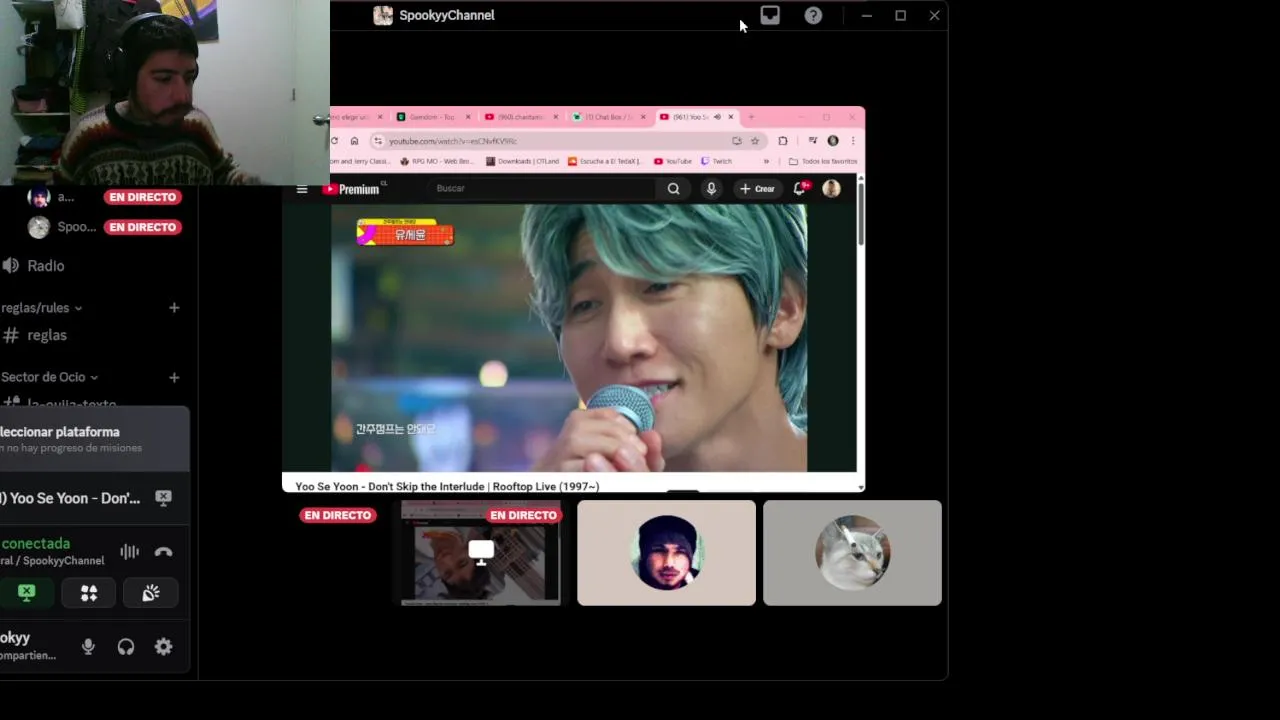Select the (961) Yoo Se browser tab
The height and width of the screenshot is (720, 1280).
[x=697, y=117]
